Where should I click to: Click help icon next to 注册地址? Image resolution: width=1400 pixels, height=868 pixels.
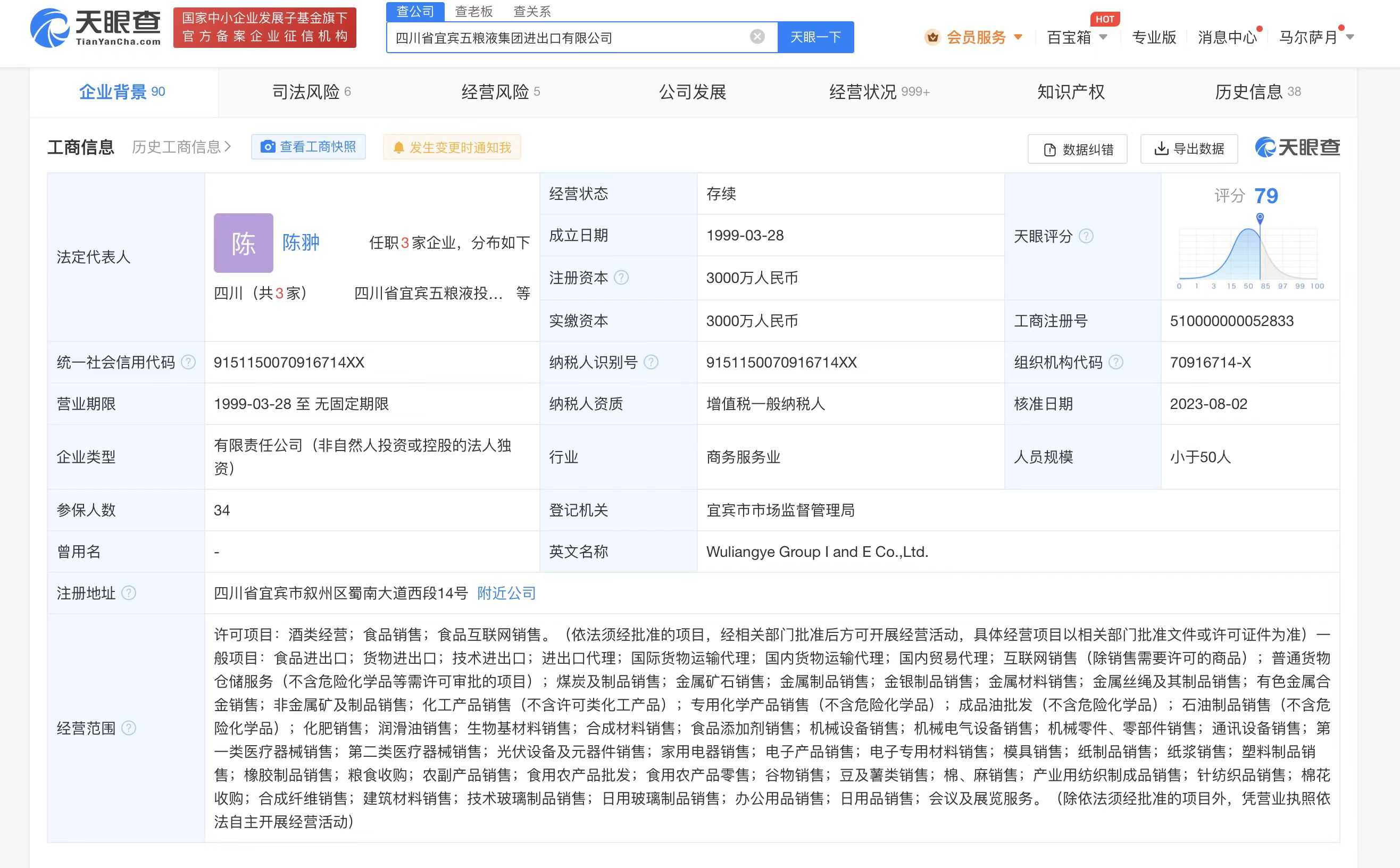(129, 593)
